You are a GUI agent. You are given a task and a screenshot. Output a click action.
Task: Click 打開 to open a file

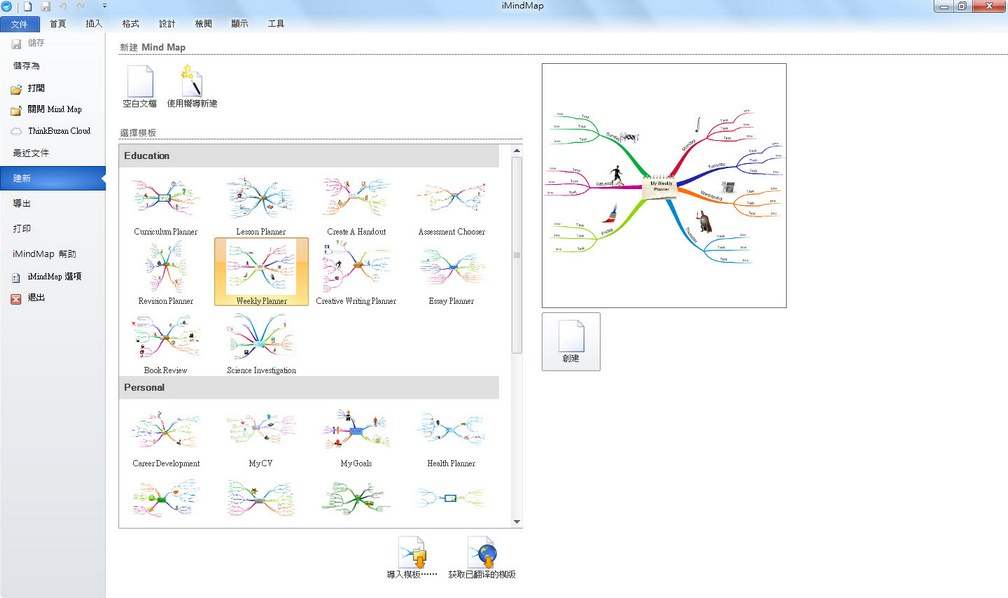[36, 88]
